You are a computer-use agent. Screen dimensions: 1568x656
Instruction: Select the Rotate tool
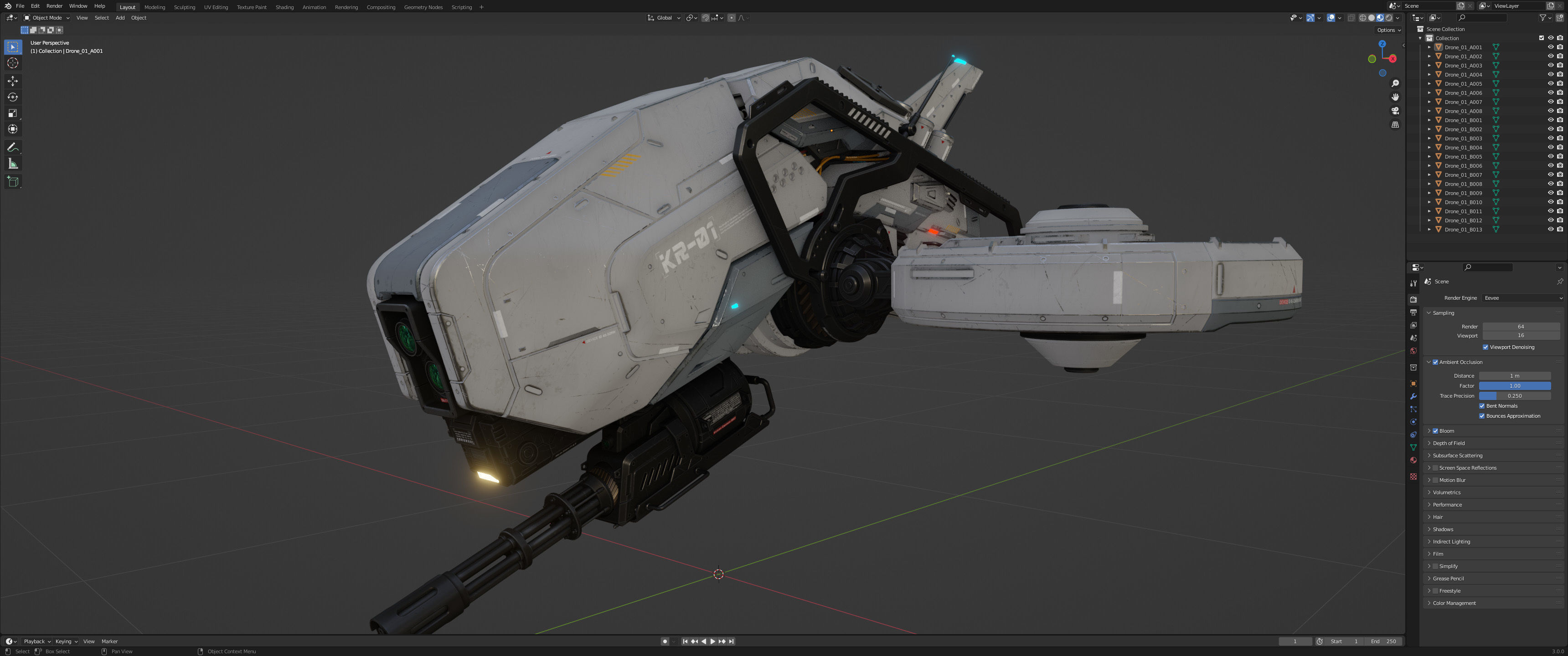point(13,97)
